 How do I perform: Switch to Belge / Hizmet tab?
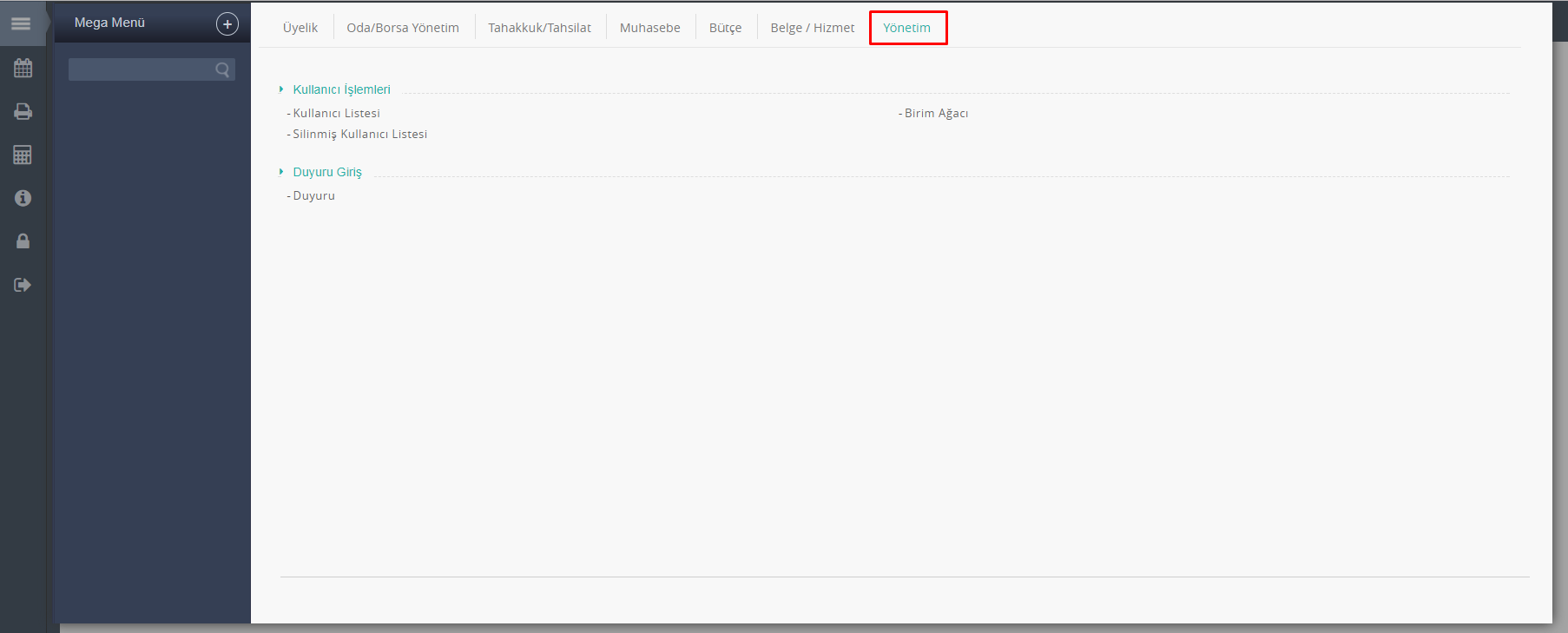pyautogui.click(x=813, y=28)
